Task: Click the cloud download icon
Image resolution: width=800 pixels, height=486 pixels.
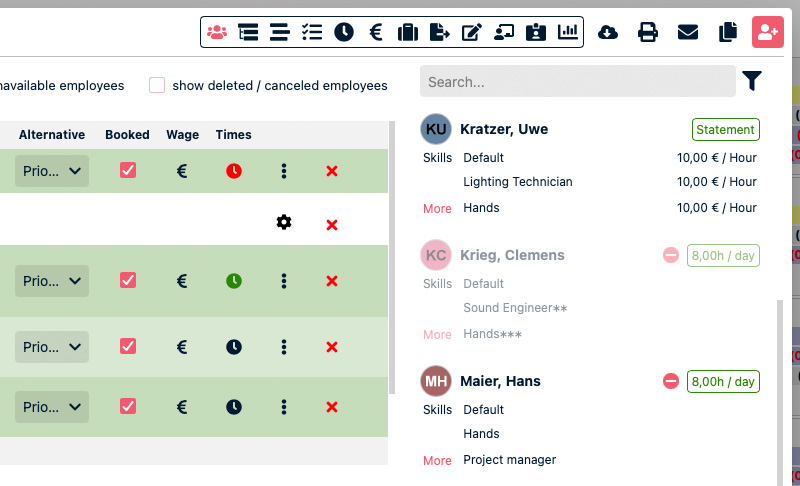Action: pos(607,32)
